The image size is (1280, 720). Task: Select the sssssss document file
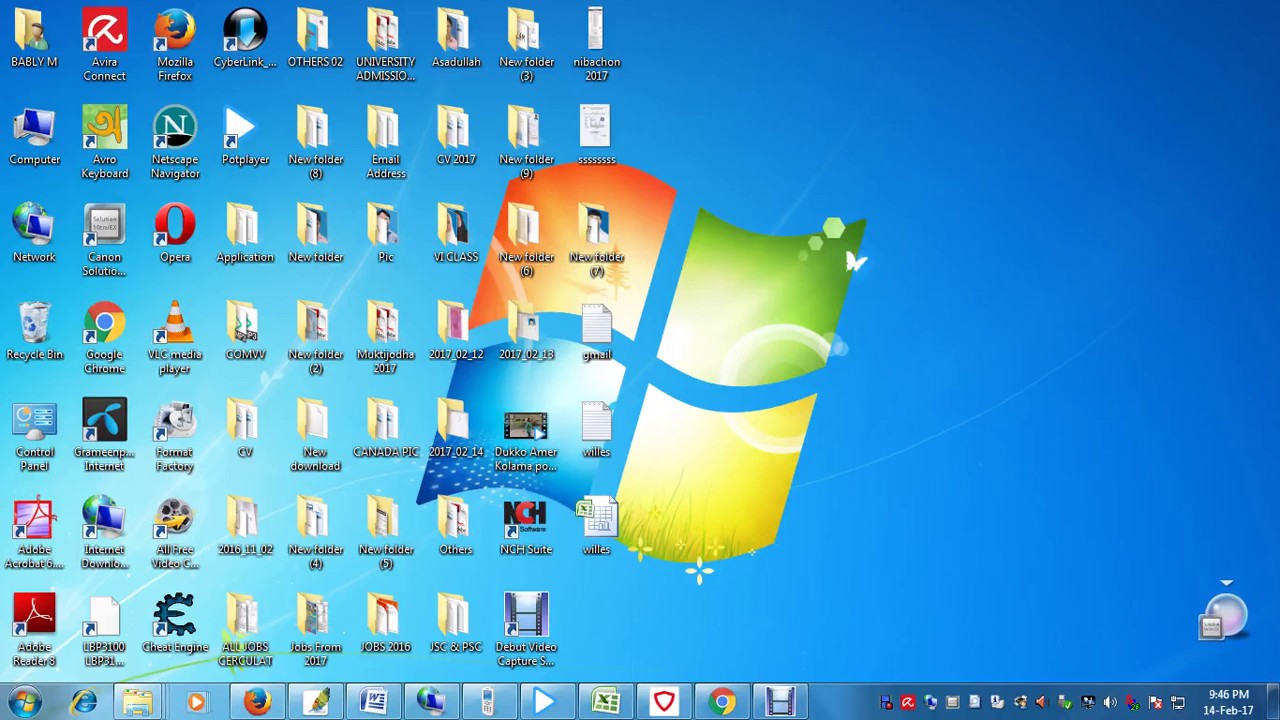tap(596, 137)
